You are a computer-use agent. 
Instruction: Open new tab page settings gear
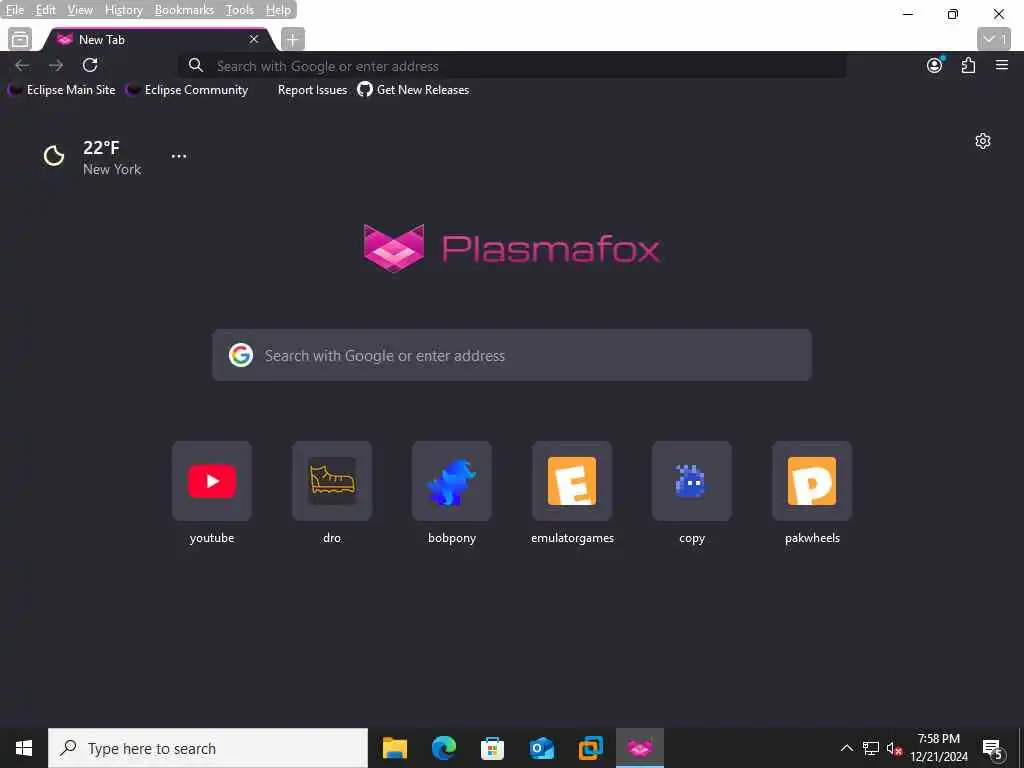click(983, 141)
